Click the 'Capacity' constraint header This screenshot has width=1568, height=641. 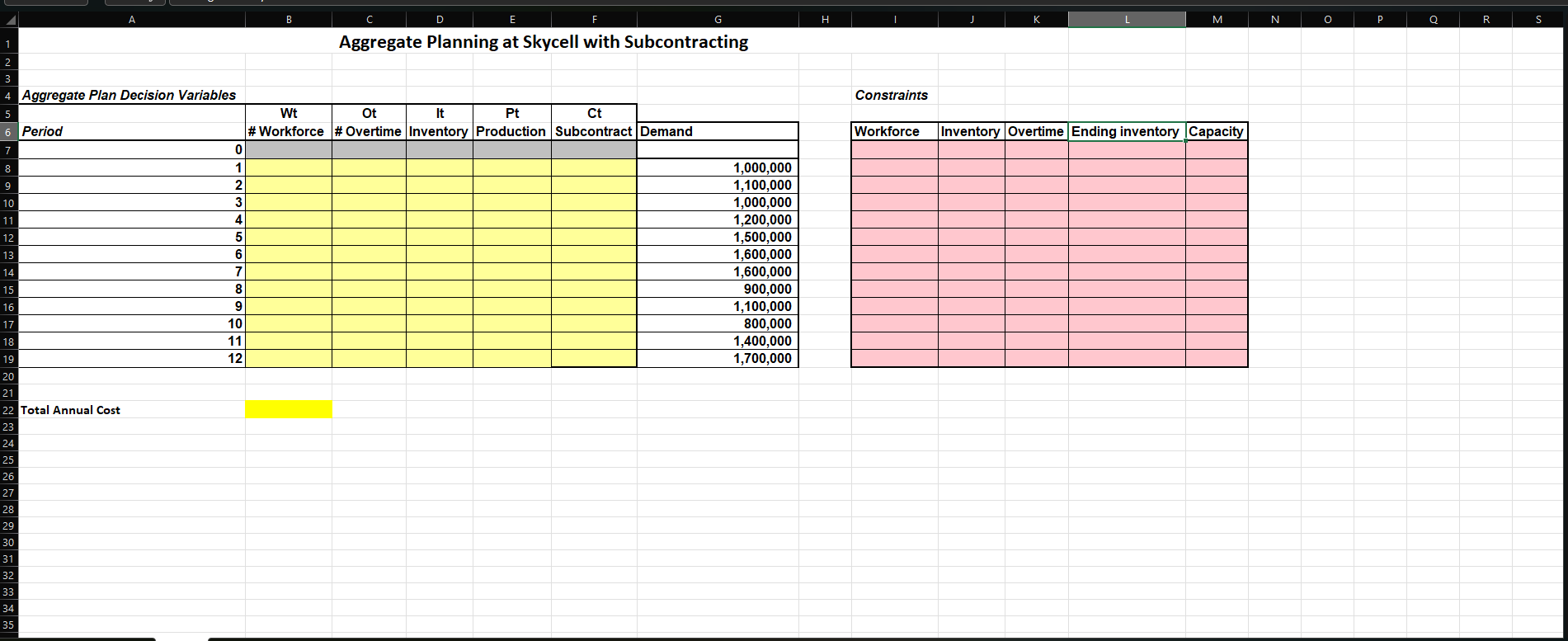[x=1217, y=131]
